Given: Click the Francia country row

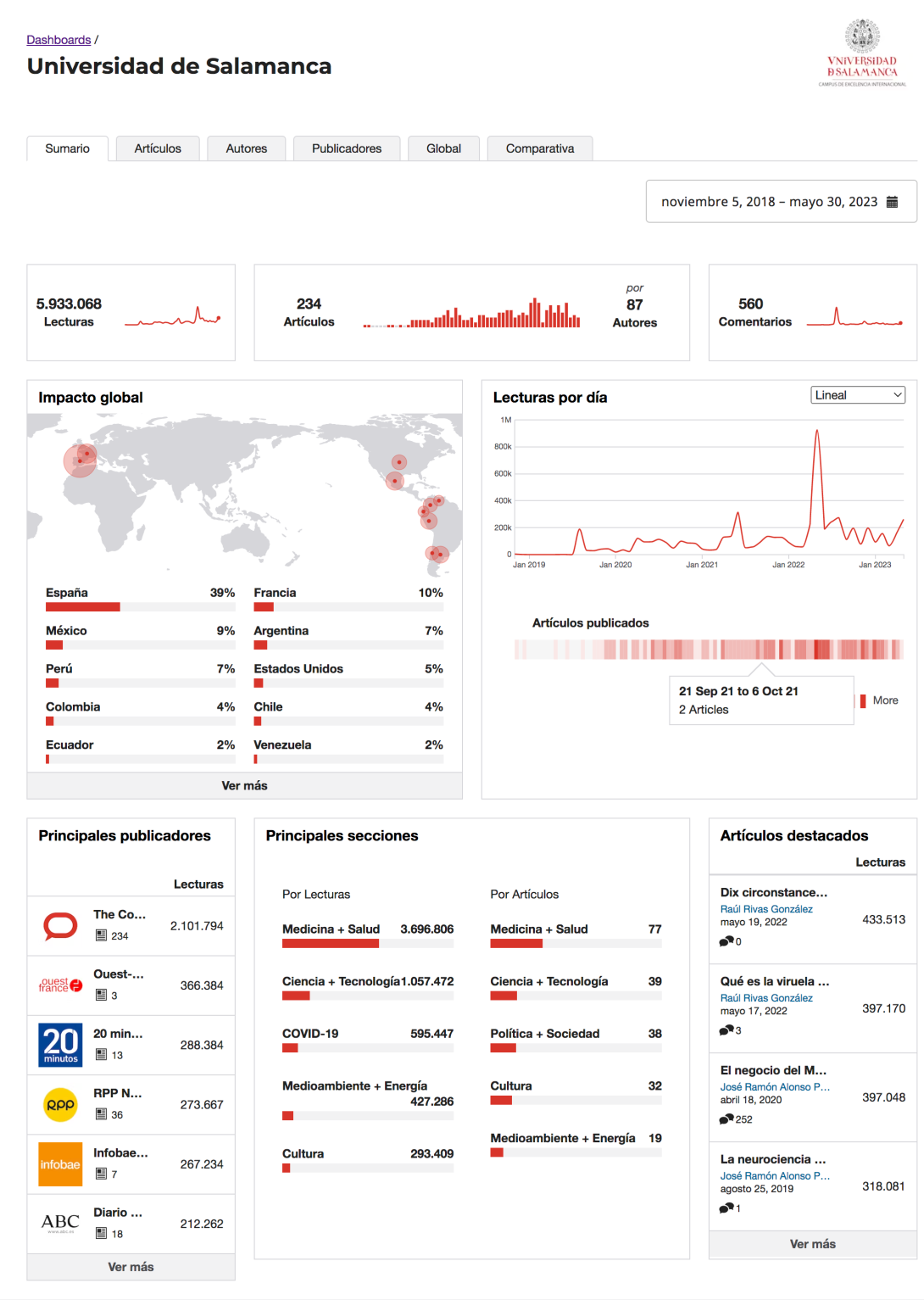Looking at the screenshot, I should coord(348,600).
